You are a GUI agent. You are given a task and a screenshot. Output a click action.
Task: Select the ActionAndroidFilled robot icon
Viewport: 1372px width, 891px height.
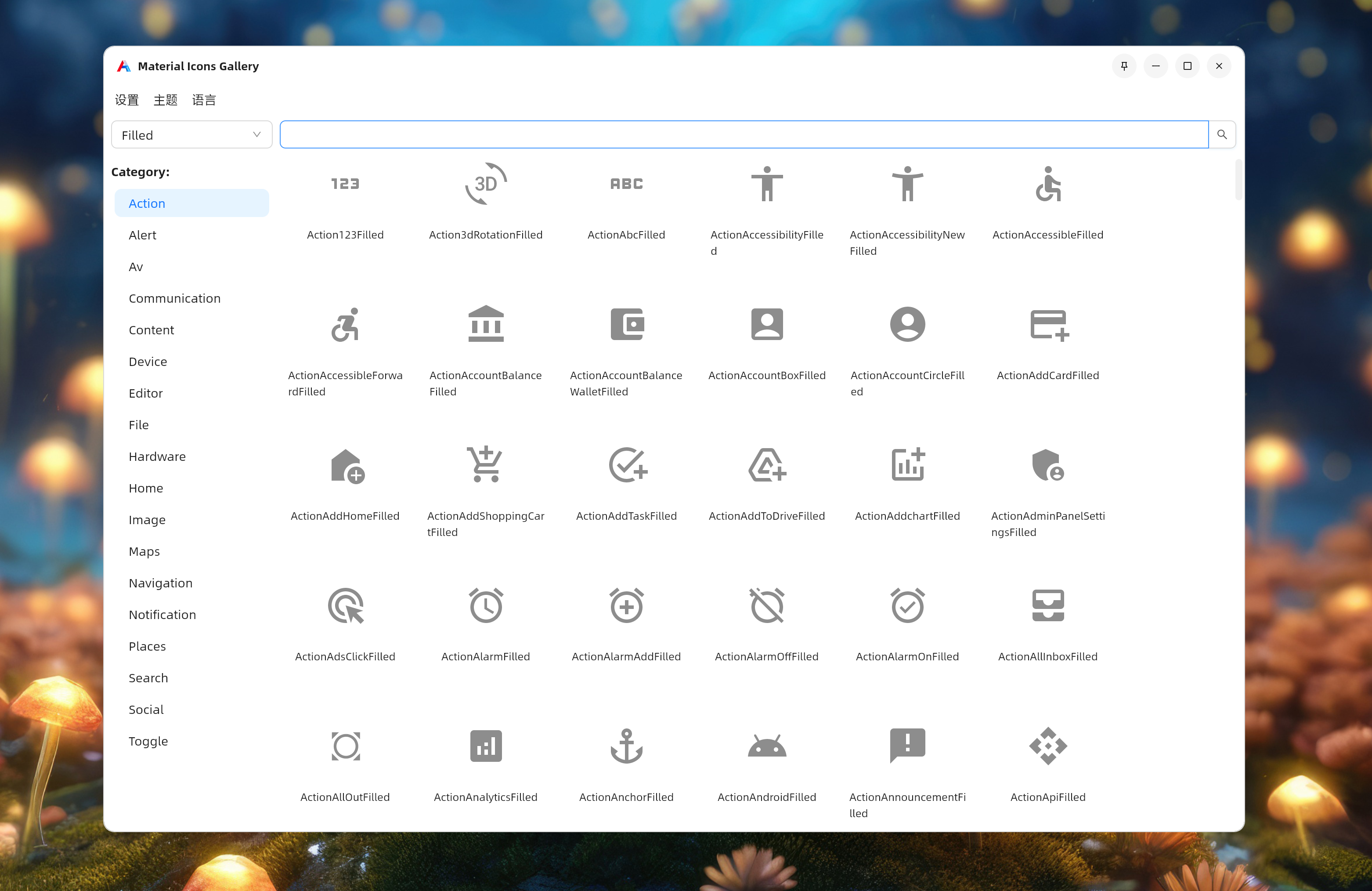point(767,746)
